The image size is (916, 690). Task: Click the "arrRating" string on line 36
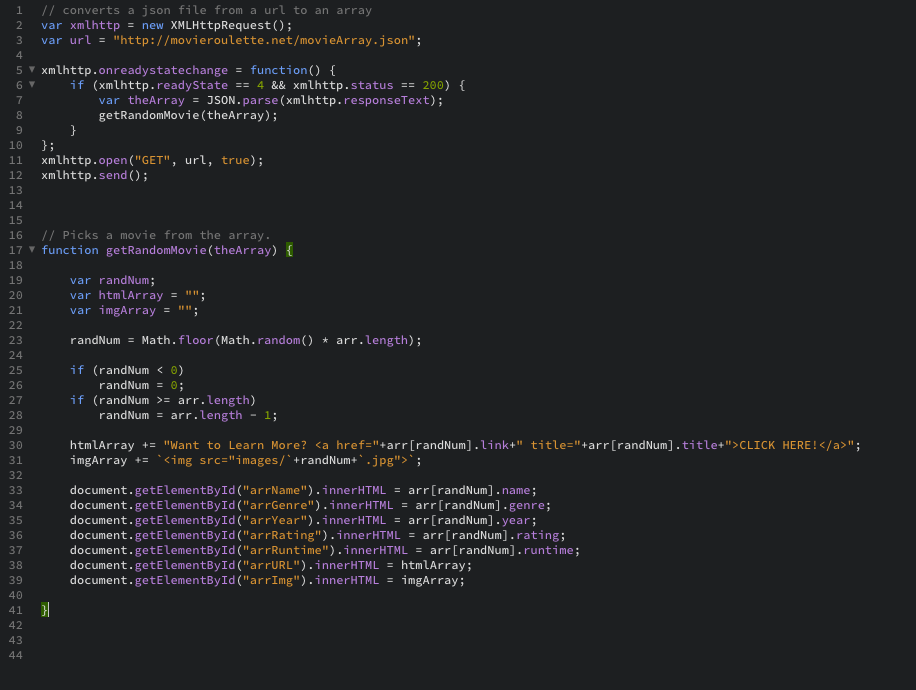(282, 535)
